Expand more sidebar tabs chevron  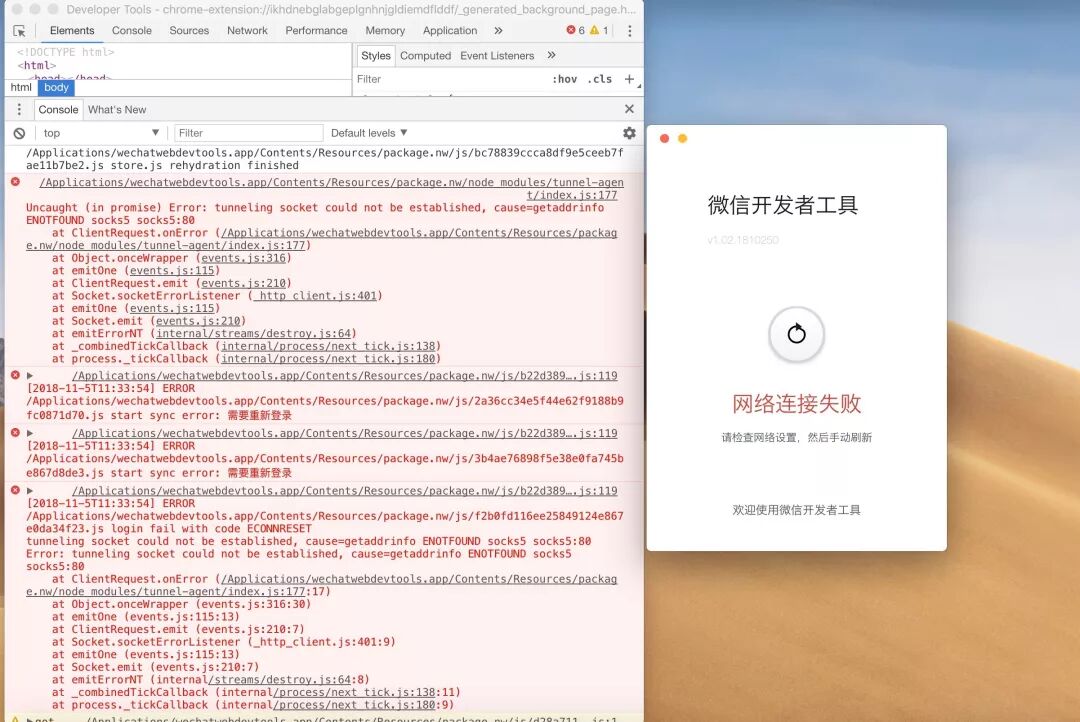pyautogui.click(x=551, y=55)
